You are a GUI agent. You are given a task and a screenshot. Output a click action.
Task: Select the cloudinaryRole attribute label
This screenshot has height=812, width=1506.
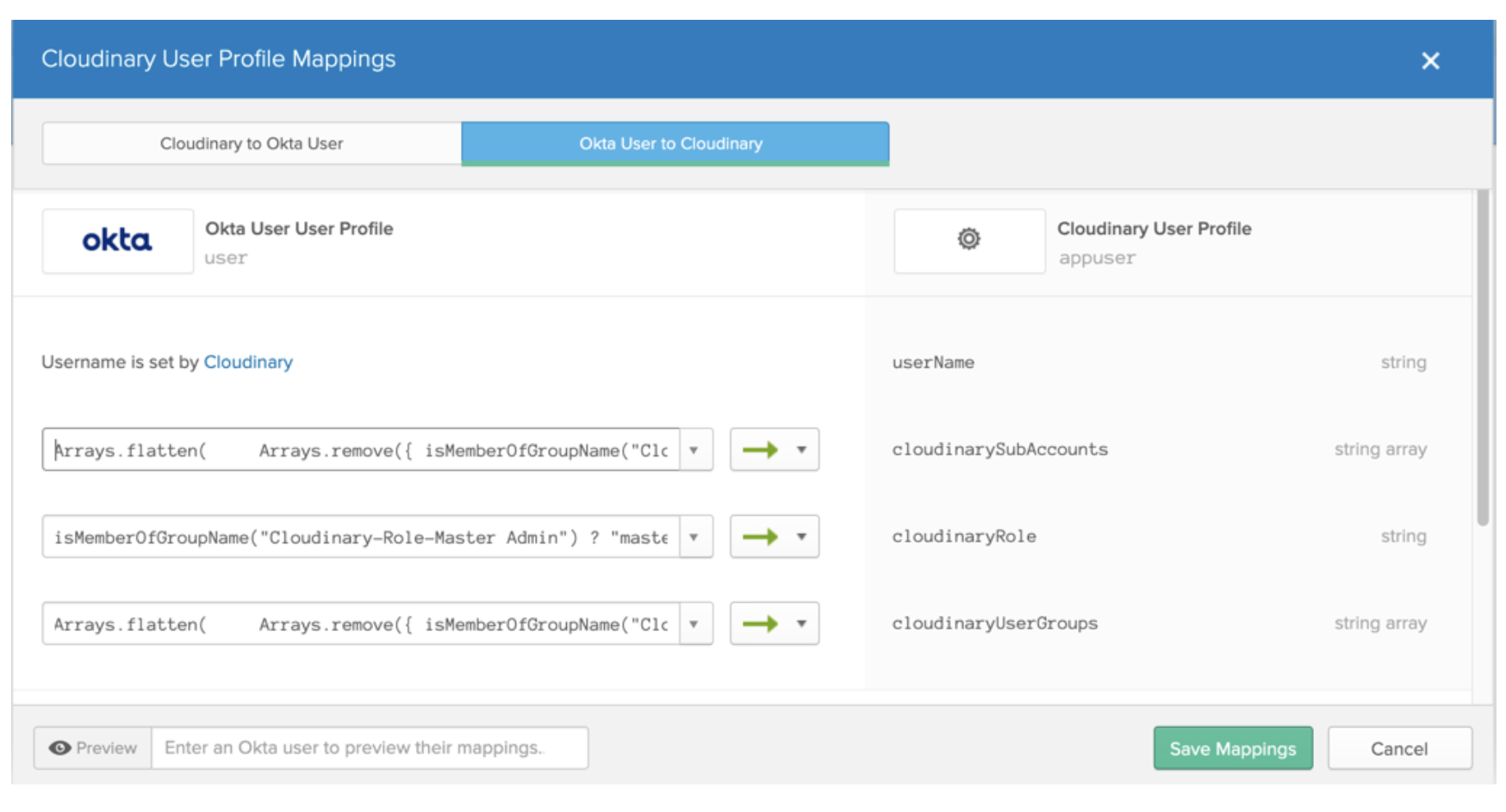click(964, 536)
